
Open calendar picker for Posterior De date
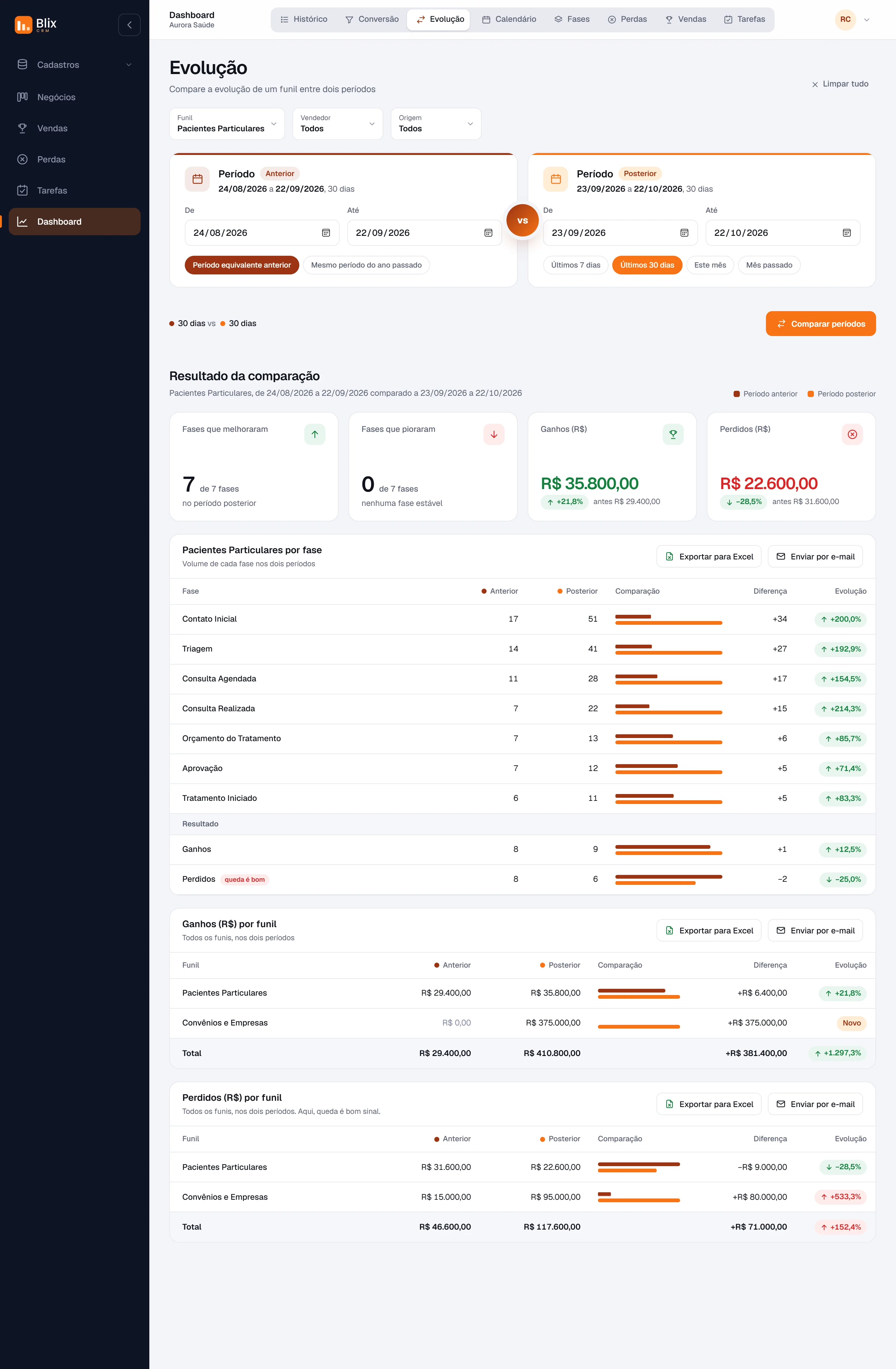684,233
